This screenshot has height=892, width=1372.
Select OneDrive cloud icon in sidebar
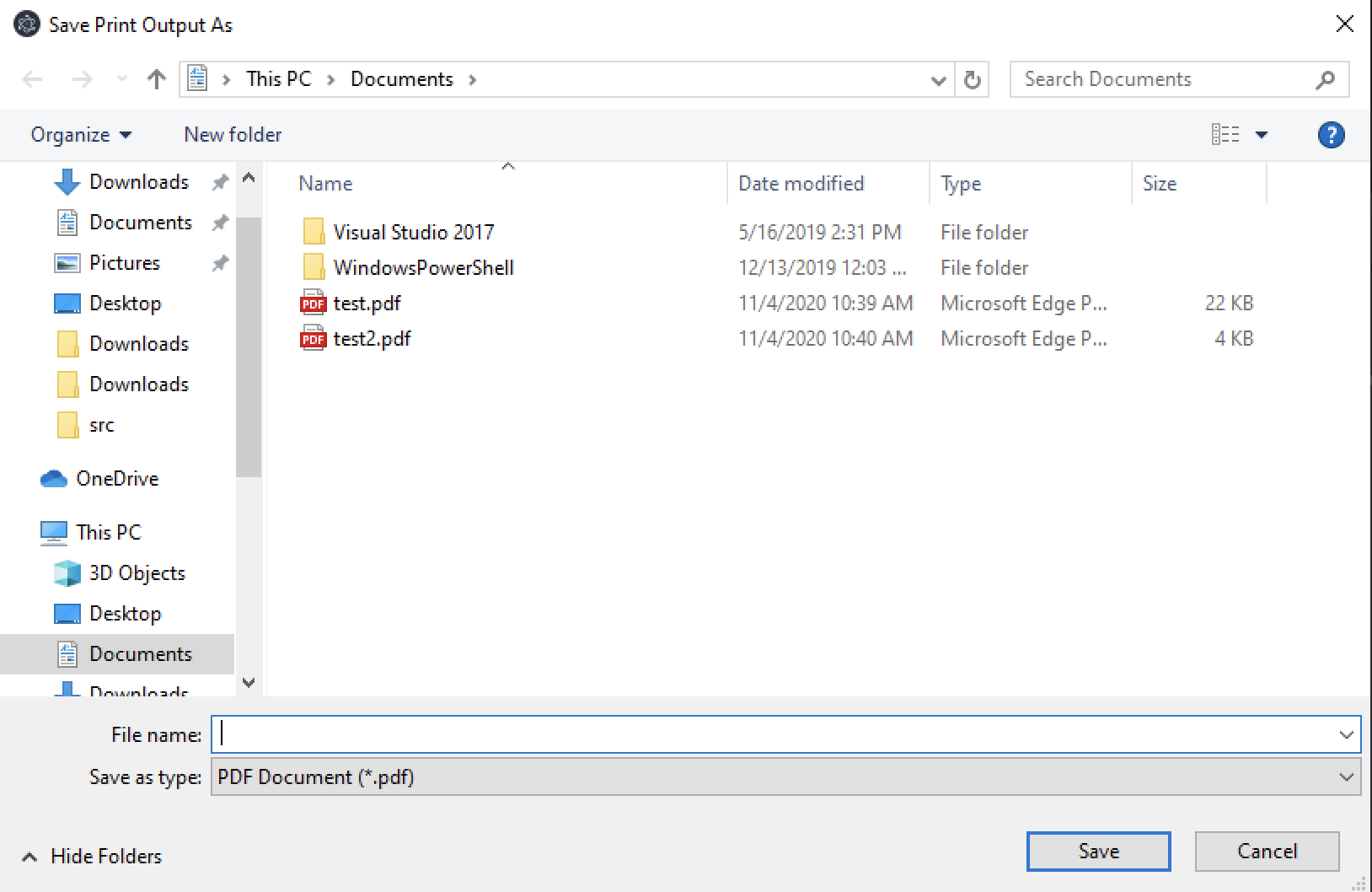54,478
